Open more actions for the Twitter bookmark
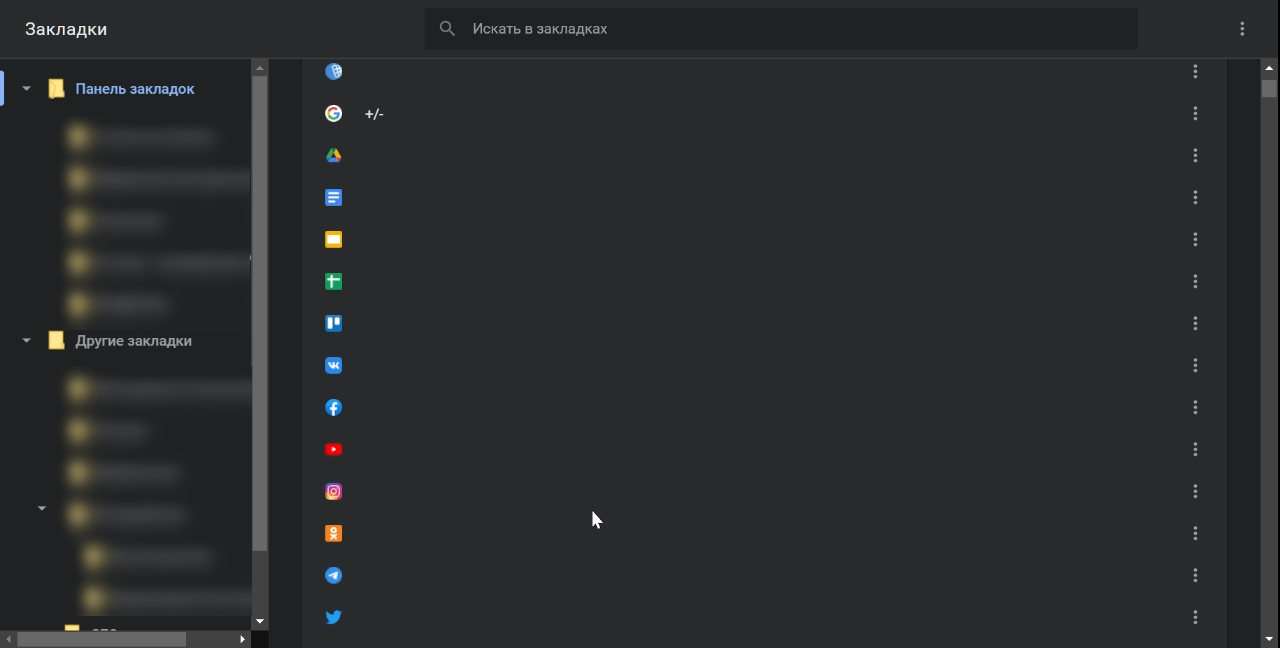The width and height of the screenshot is (1280, 648). [1195, 618]
